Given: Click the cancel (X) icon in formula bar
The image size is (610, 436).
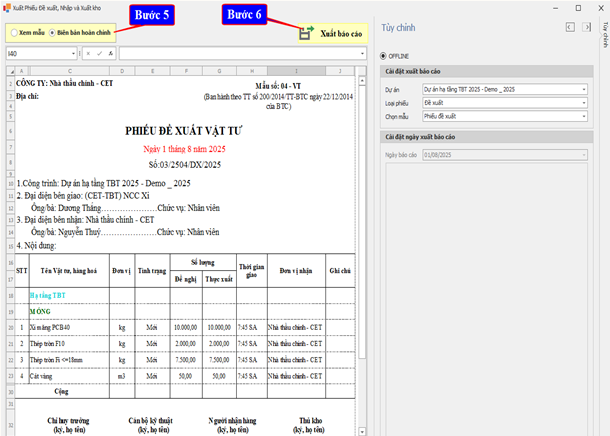Looking at the screenshot, I should click(x=89, y=53).
